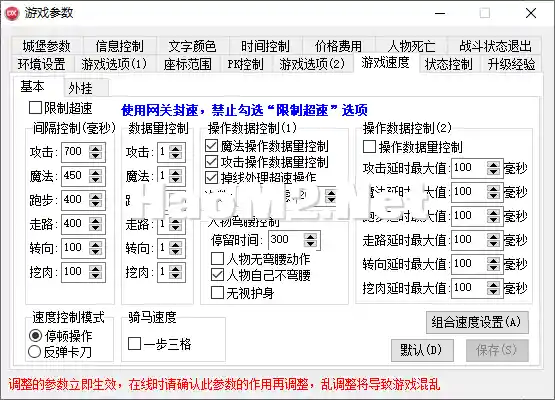Toggle 掉线处理超速操作 checkbox

[261, 177]
